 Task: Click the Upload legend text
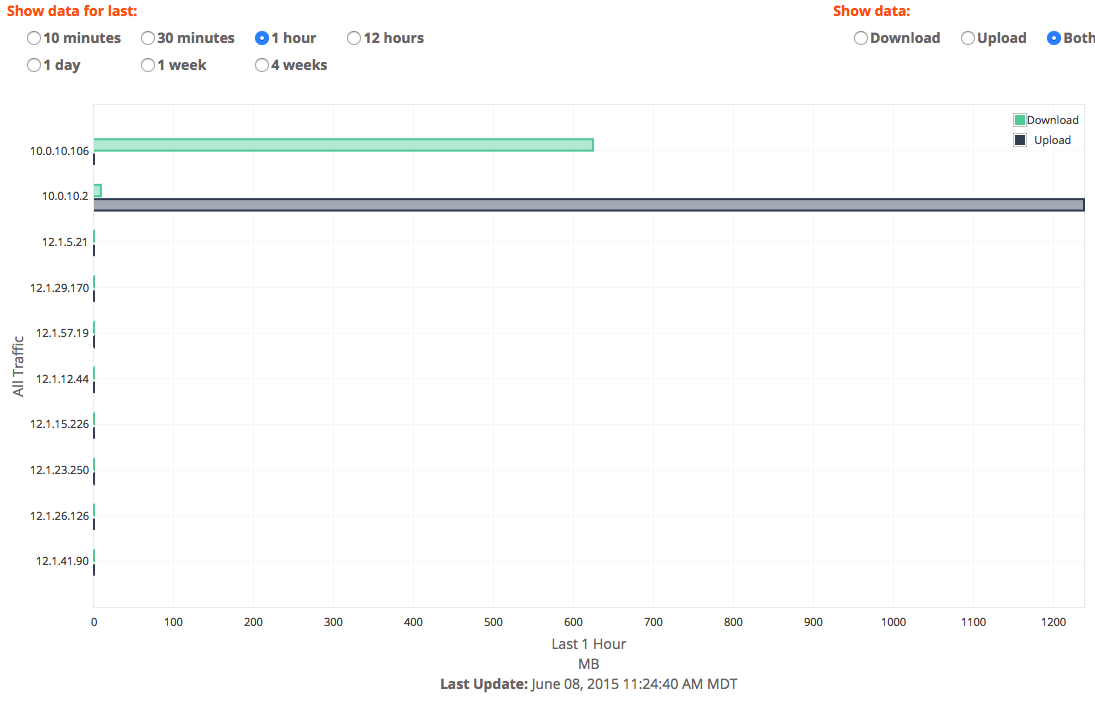tap(1052, 140)
